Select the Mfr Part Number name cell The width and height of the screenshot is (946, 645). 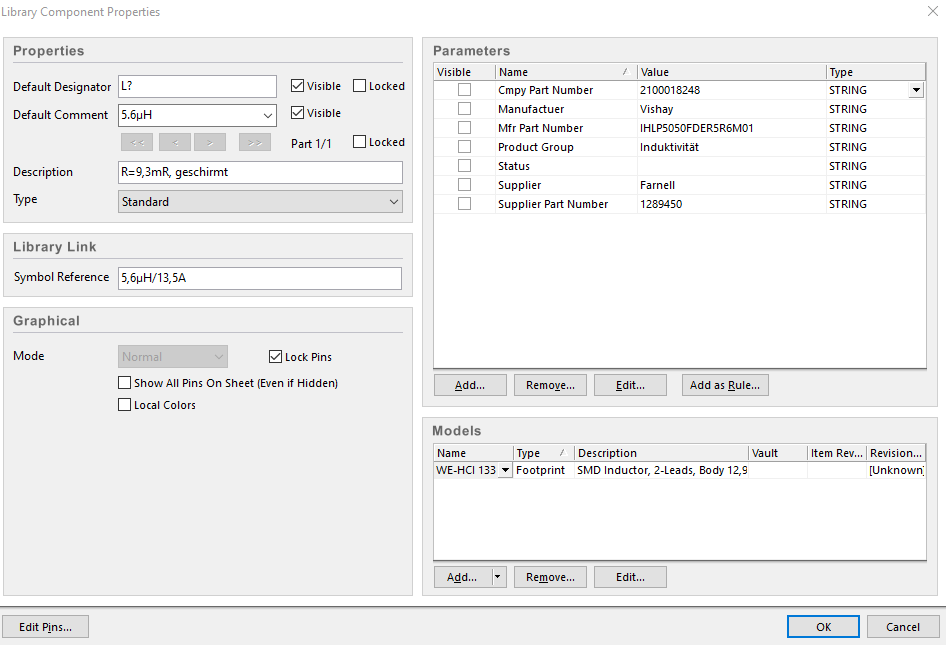566,128
